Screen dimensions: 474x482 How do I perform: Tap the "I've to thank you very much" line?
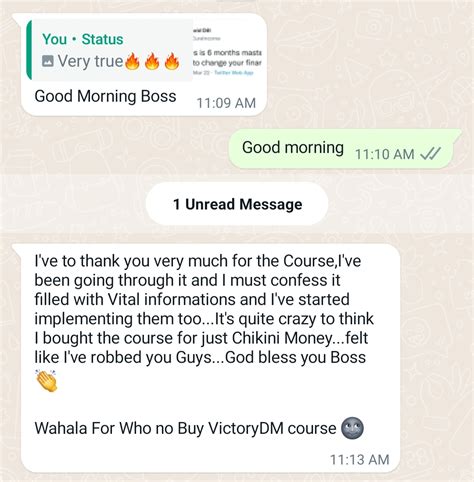(198, 261)
